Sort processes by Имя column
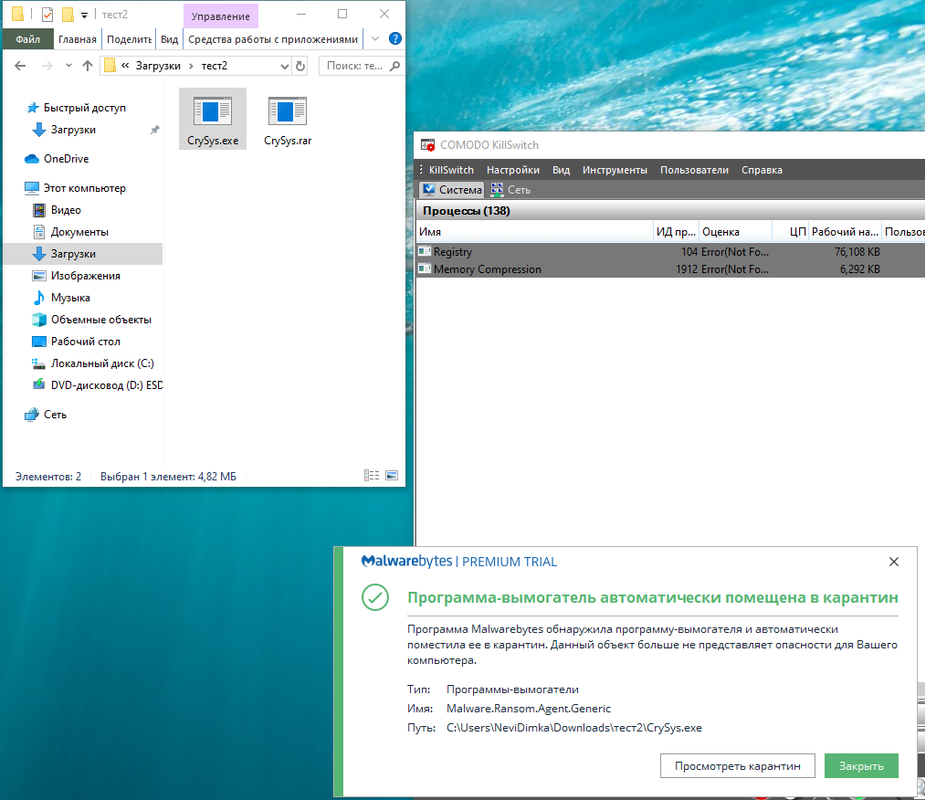Viewport: 925px width, 800px height. click(534, 232)
